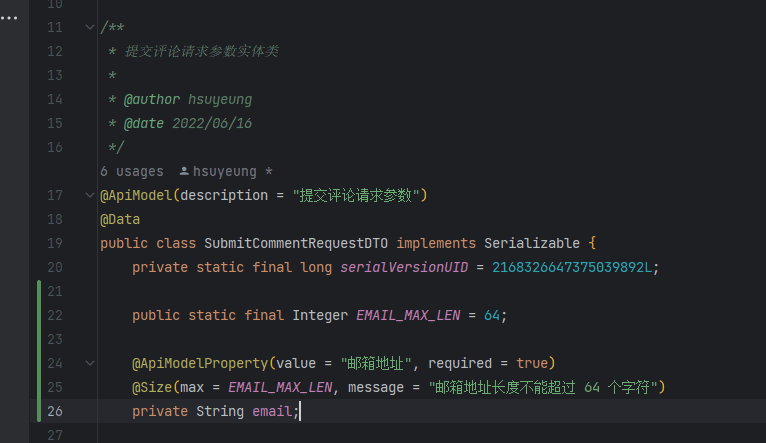Click the three-dots more options icon
Image resolution: width=766 pixels, height=443 pixels.
[8, 18]
